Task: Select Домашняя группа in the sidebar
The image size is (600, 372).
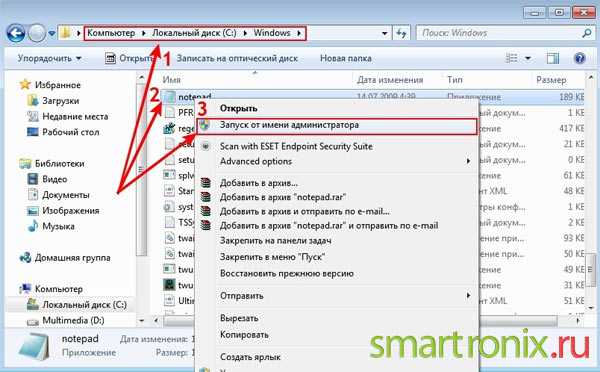Action: click(x=72, y=258)
